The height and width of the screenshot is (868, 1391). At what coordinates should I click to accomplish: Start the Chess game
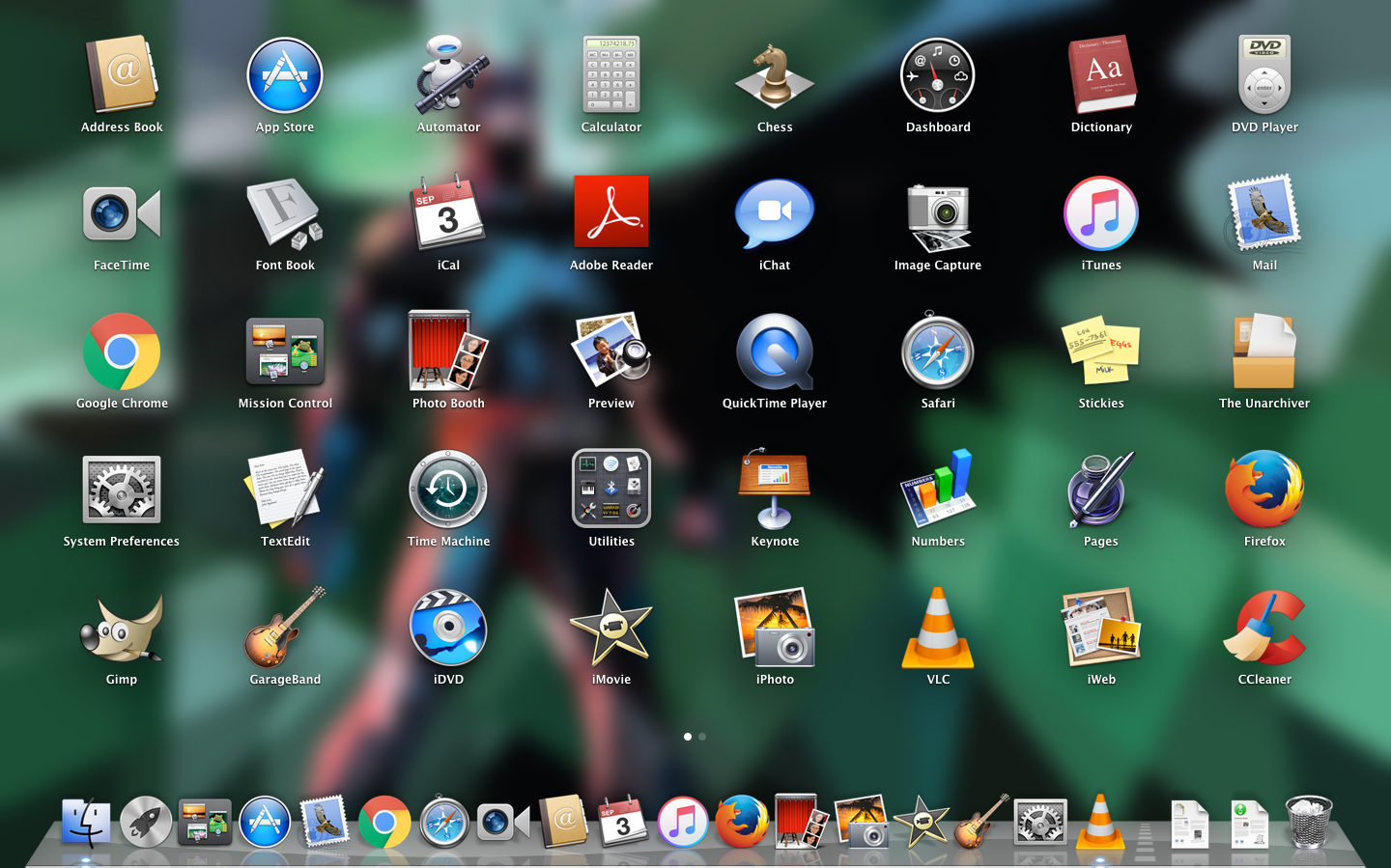tap(775, 75)
